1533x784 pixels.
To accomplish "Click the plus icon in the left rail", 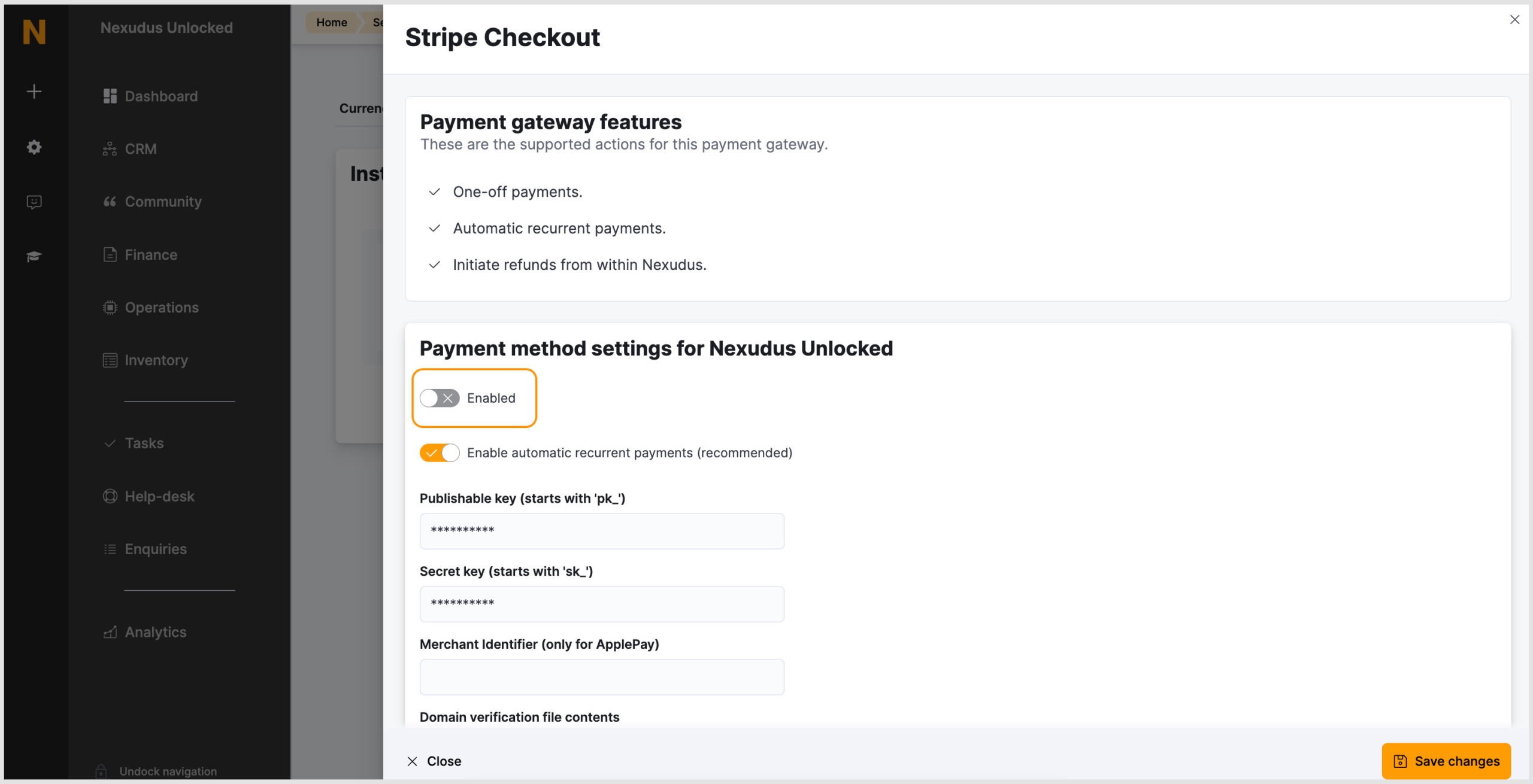I will [x=34, y=91].
